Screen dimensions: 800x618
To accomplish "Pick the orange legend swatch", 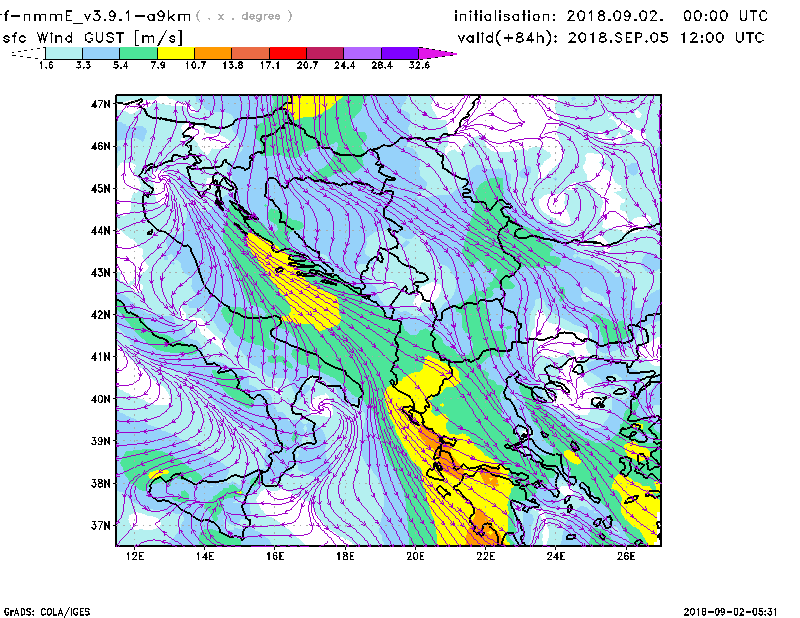I will coord(213,53).
